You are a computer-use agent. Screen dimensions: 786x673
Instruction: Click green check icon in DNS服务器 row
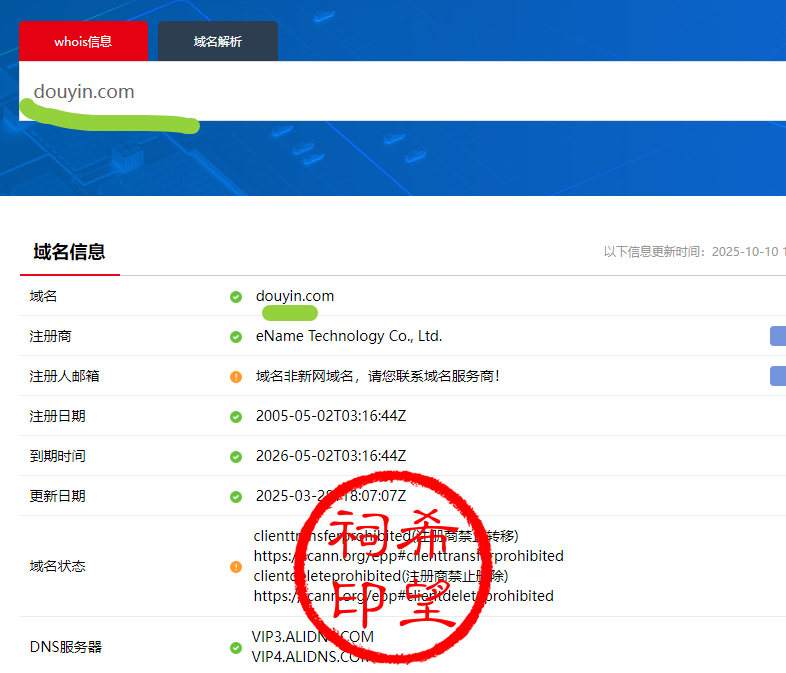(236, 647)
